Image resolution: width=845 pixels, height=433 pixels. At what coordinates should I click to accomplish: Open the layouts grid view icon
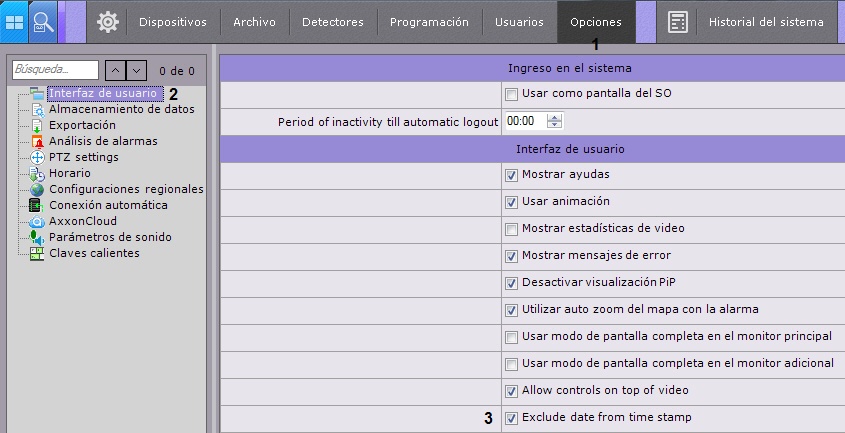coord(15,21)
